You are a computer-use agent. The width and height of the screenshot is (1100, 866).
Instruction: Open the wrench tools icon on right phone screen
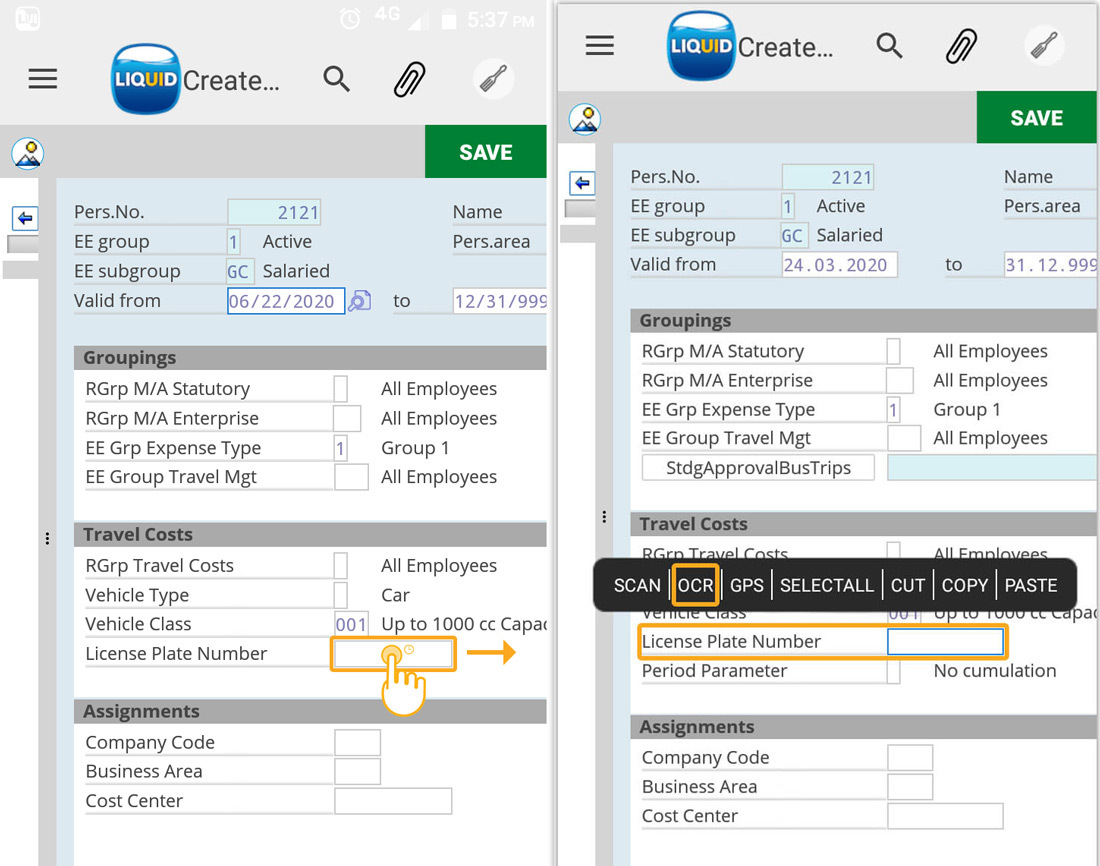pos(1044,46)
